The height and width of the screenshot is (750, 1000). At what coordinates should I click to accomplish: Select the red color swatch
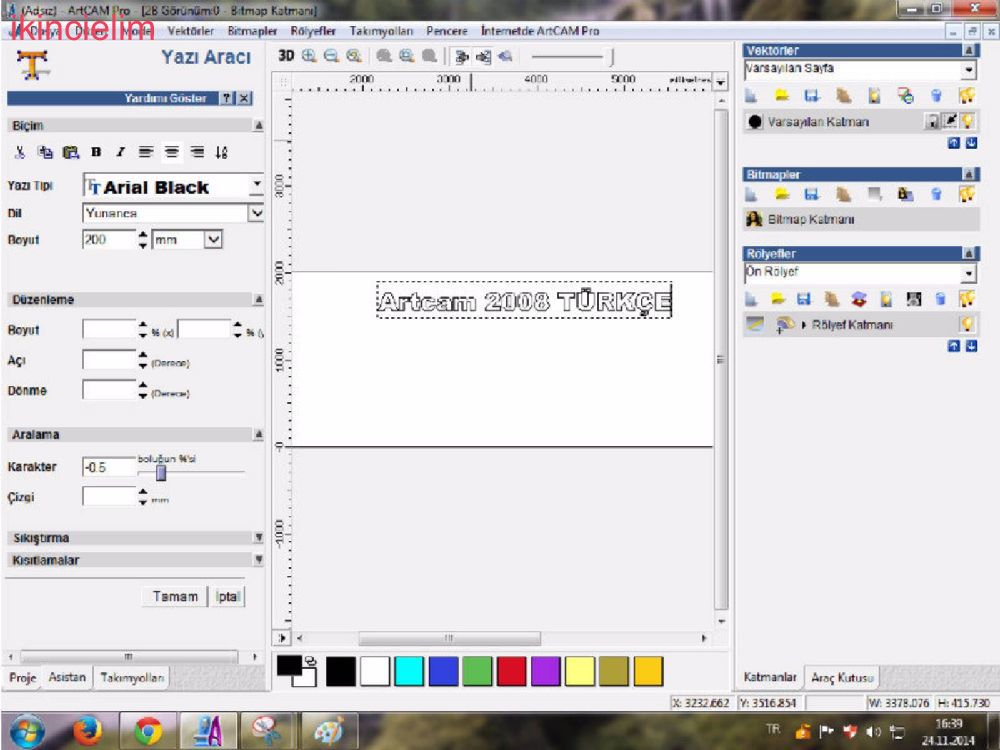511,672
